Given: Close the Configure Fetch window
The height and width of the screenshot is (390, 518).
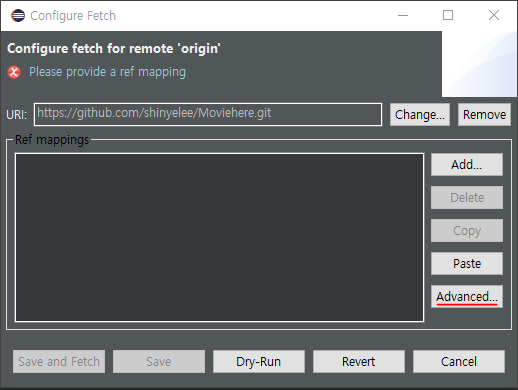Looking at the screenshot, I should 494,15.
